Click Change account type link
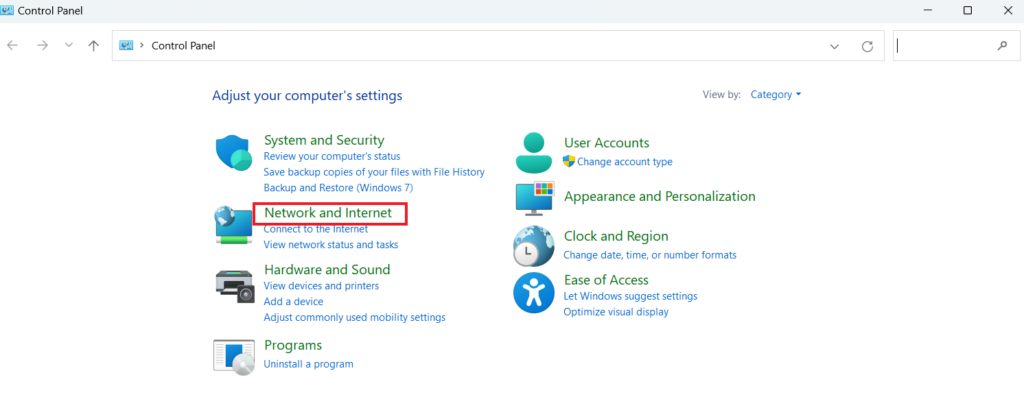The height and width of the screenshot is (410, 1024). tap(624, 162)
